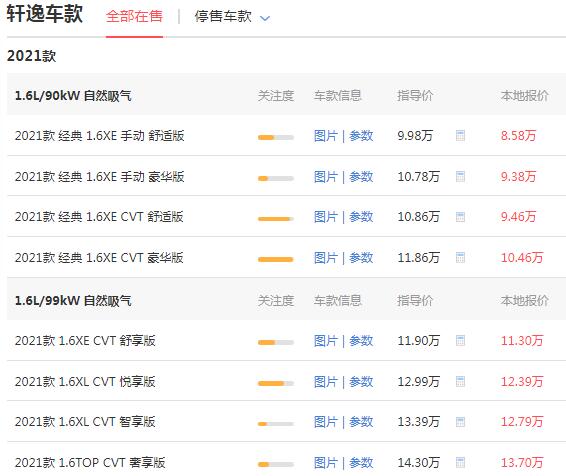Open model 2021款 1.6TOP CVT 奢享版
This screenshot has width=566, height=476.
click(x=90, y=462)
